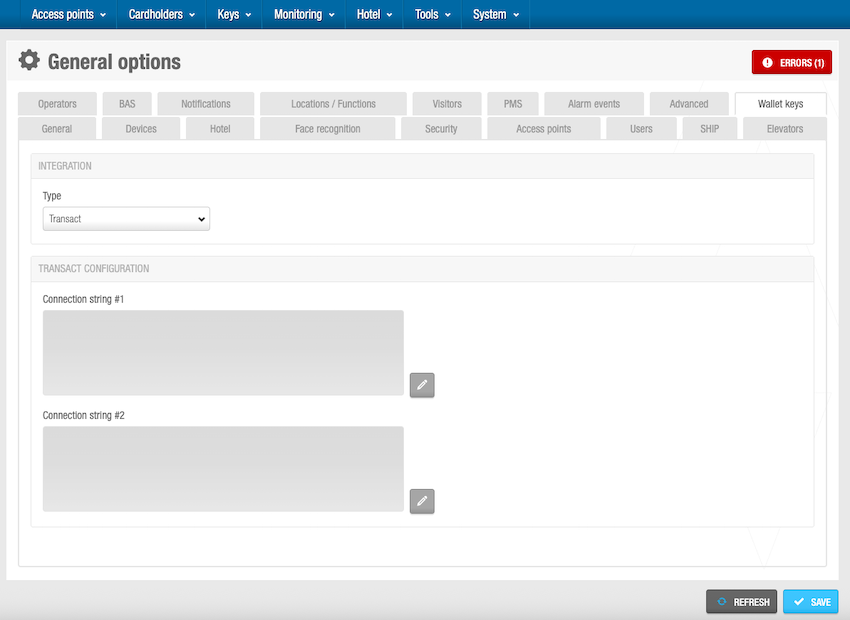Open the integration Type dropdown
850x620 pixels.
[126, 219]
